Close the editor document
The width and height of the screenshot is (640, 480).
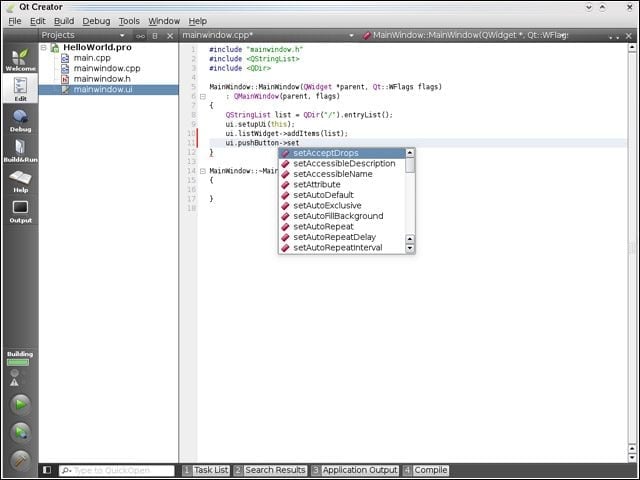(629, 36)
